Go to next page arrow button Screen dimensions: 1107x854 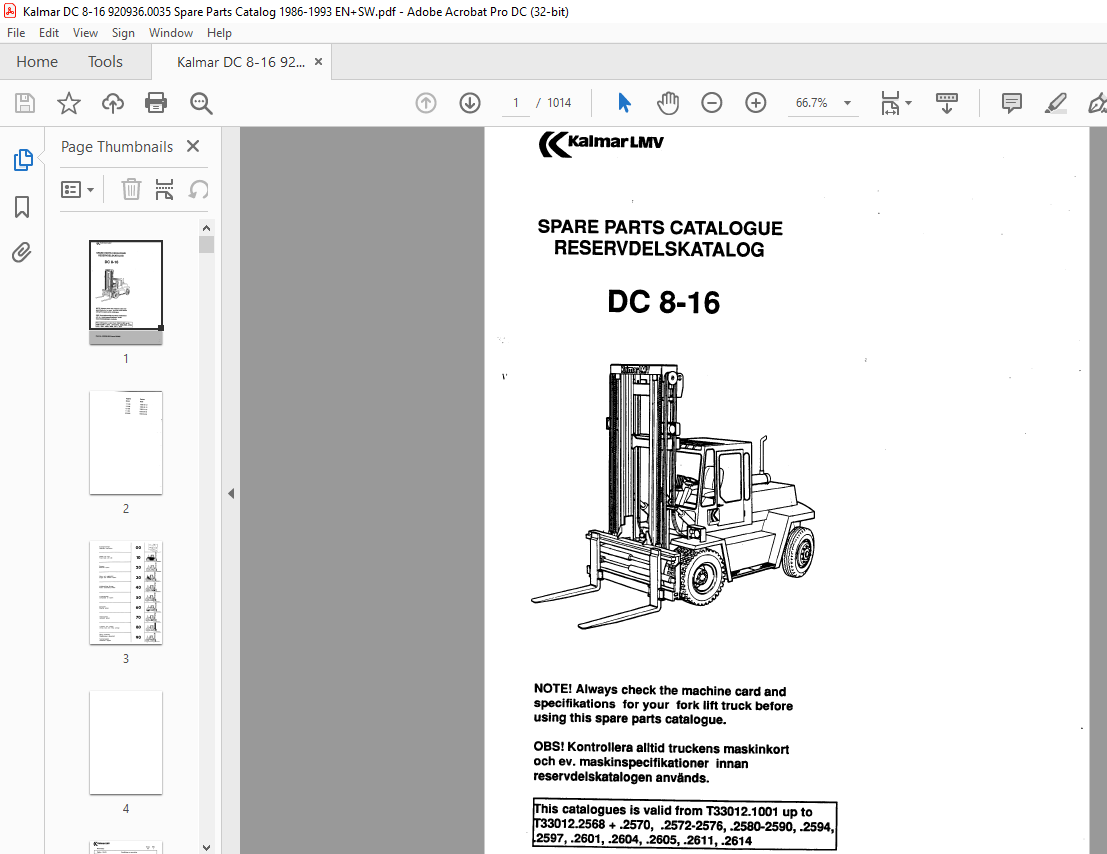point(469,103)
